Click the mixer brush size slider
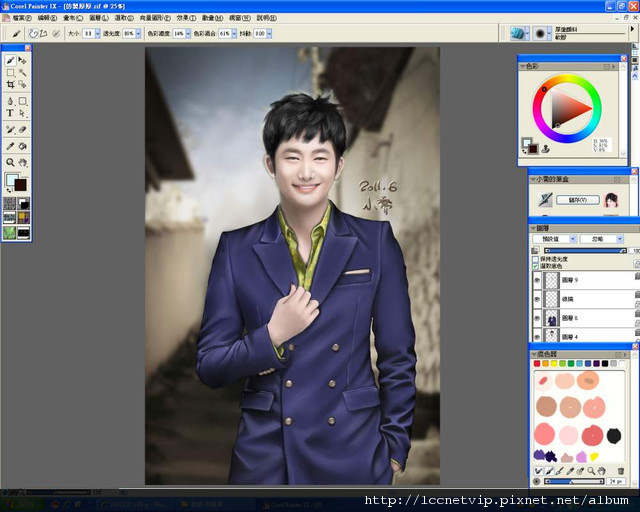The image size is (640, 512). pos(574,482)
